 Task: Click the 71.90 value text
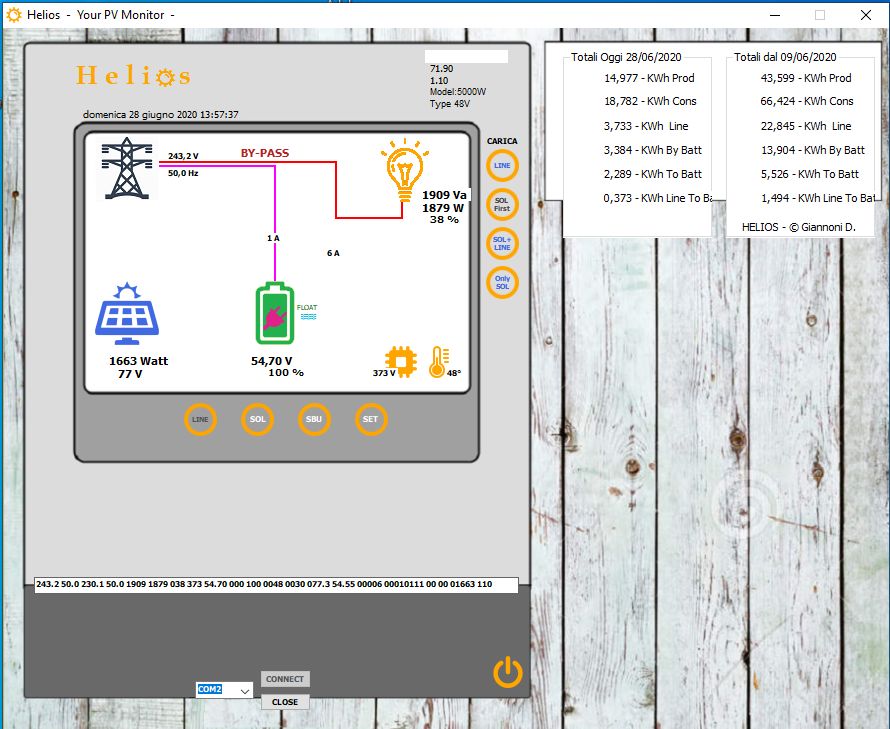(x=441, y=69)
